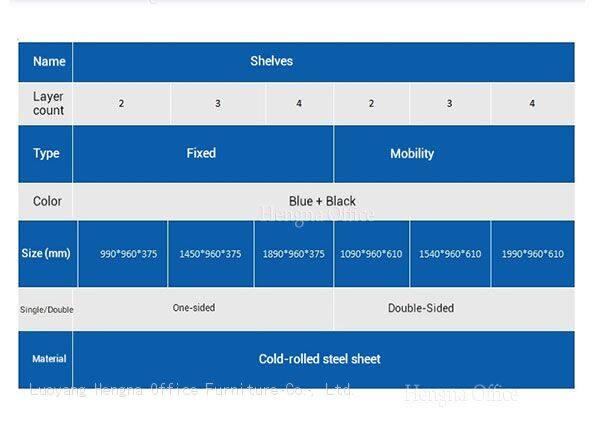Select the 1090*960*610 size cell
This screenshot has width=600, height=424.
tap(371, 254)
